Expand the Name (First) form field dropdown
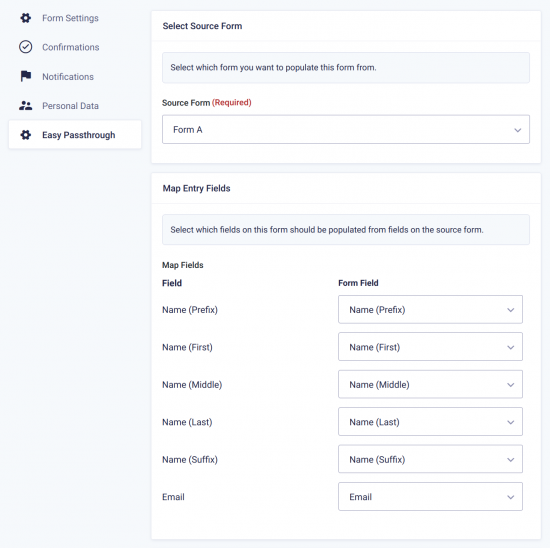 tap(430, 347)
